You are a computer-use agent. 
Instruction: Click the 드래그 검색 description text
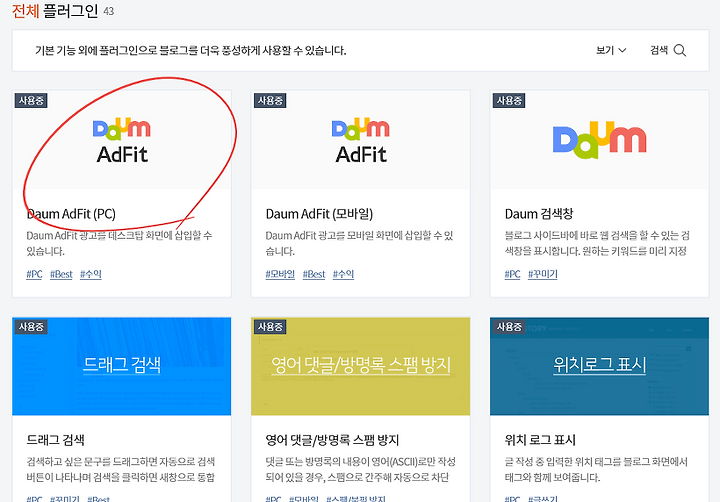pos(120,469)
